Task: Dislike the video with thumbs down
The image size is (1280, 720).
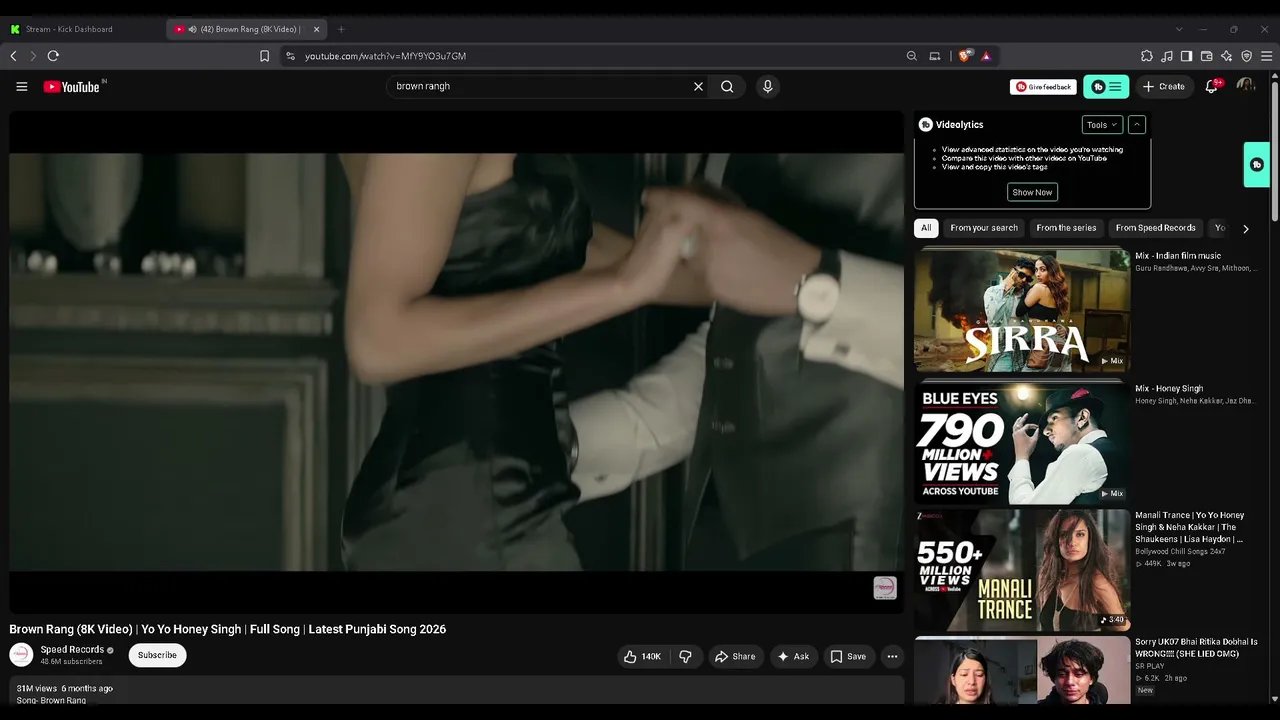Action: (686, 657)
